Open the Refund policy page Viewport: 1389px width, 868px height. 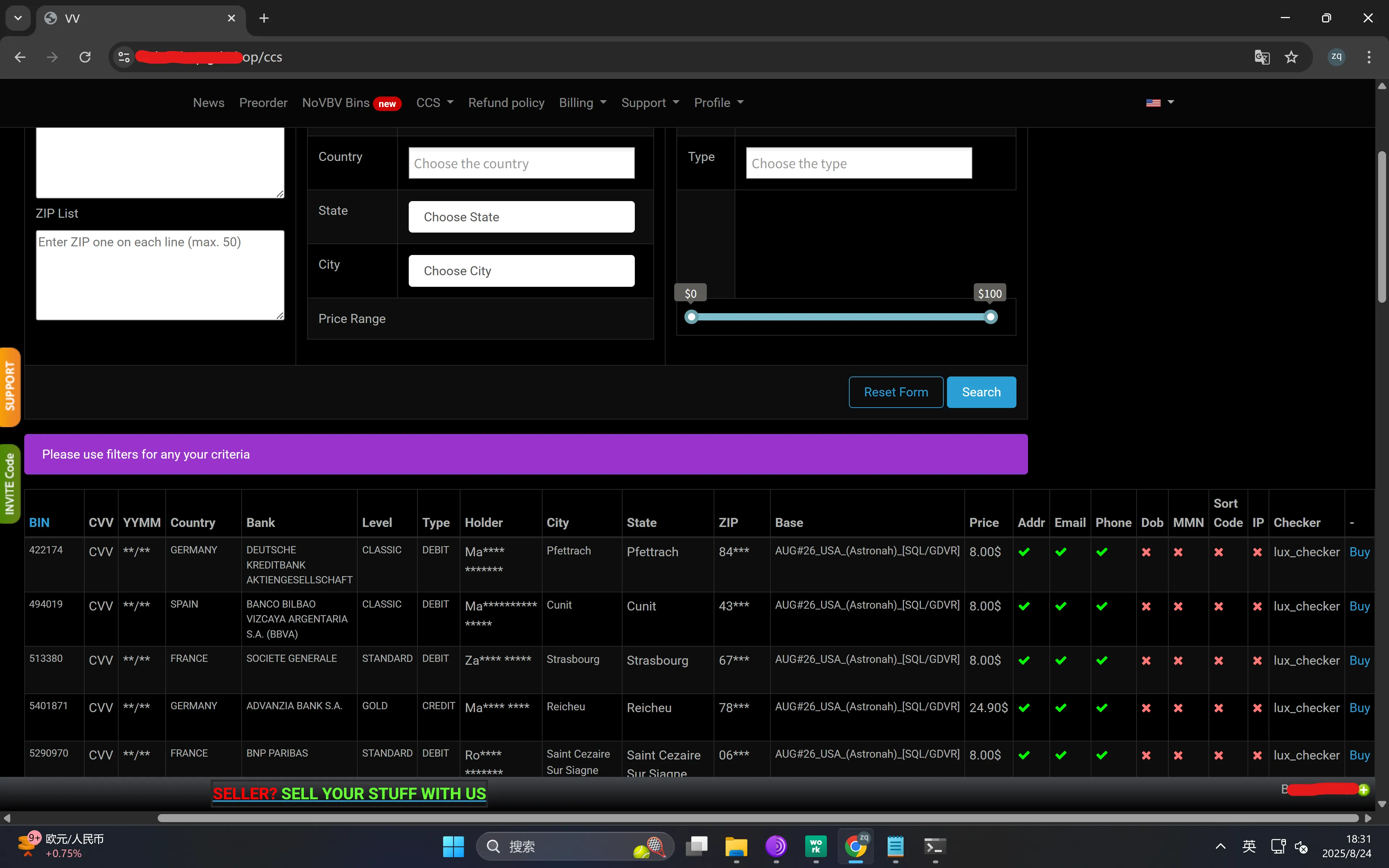click(506, 103)
